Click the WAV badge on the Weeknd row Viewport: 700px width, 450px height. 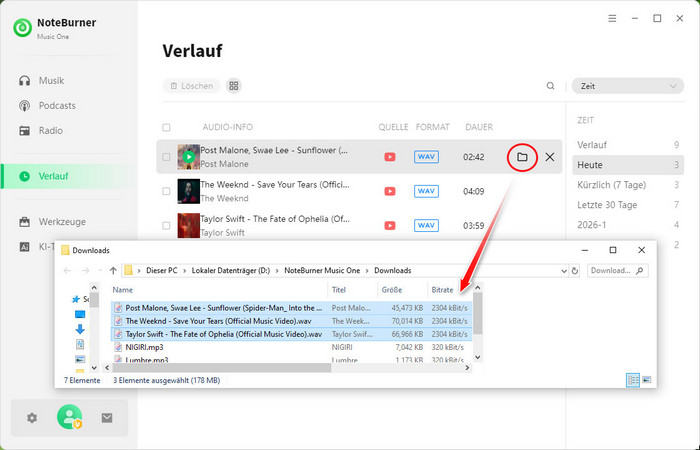[x=426, y=191]
